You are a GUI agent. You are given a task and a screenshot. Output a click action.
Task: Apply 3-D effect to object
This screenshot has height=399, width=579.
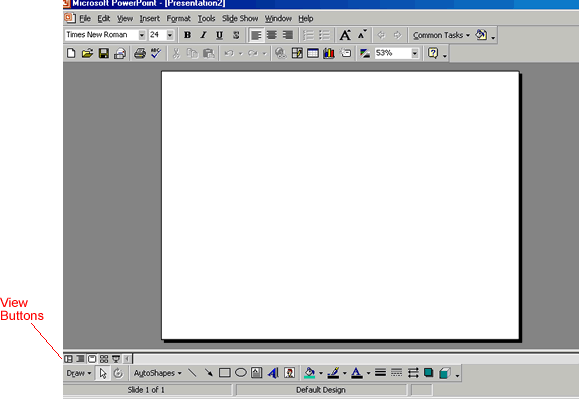[x=445, y=373]
